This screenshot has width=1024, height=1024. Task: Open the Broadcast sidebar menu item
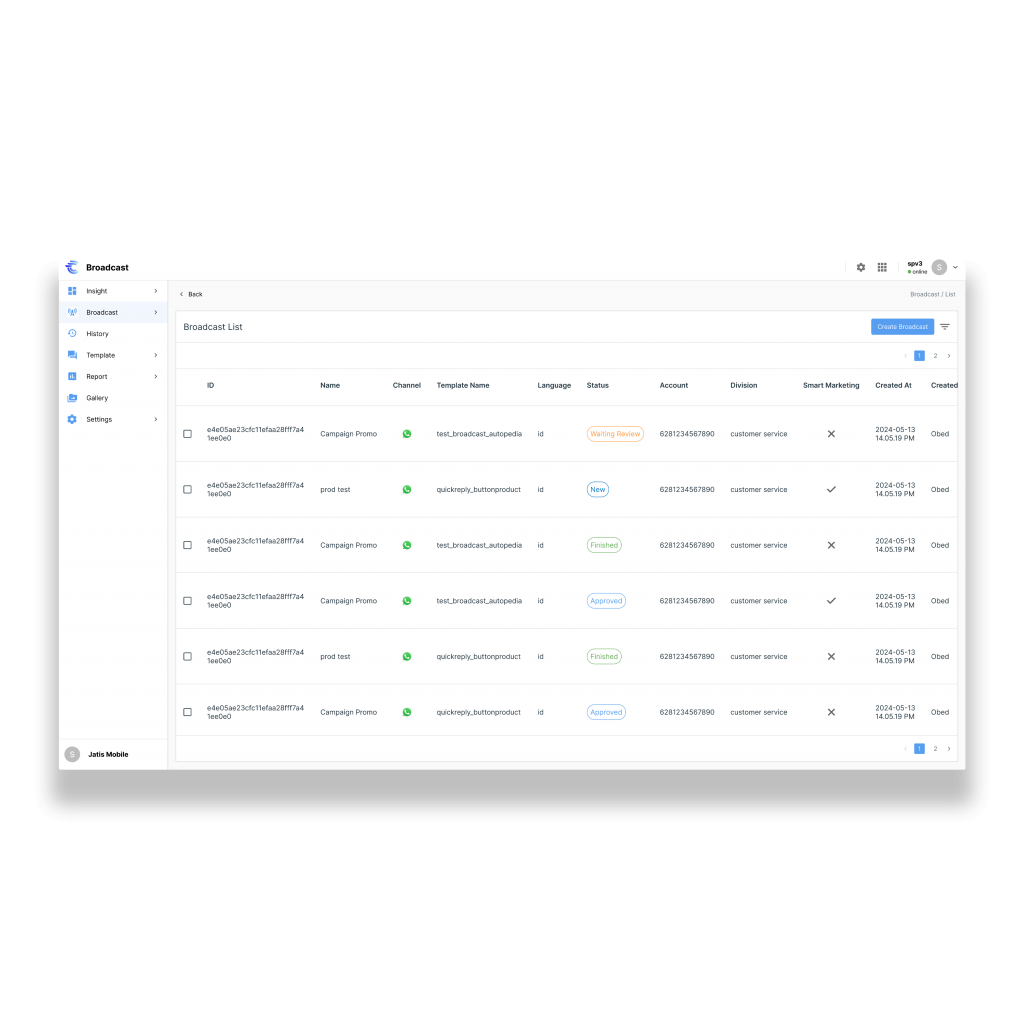coord(102,313)
